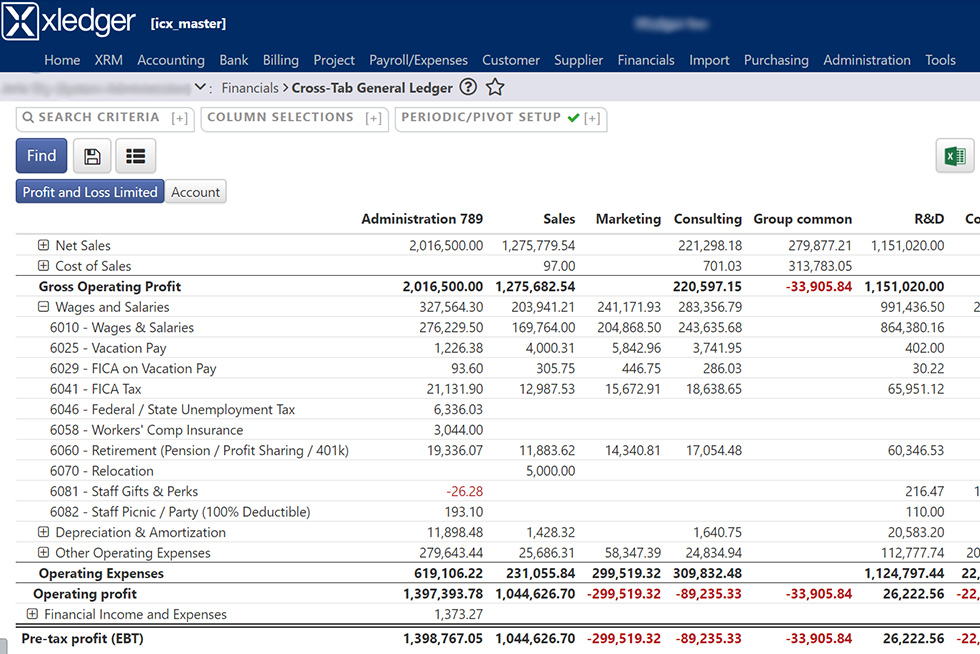Click the Administration 789 column header
This screenshot has width=980, height=654.
422,219
